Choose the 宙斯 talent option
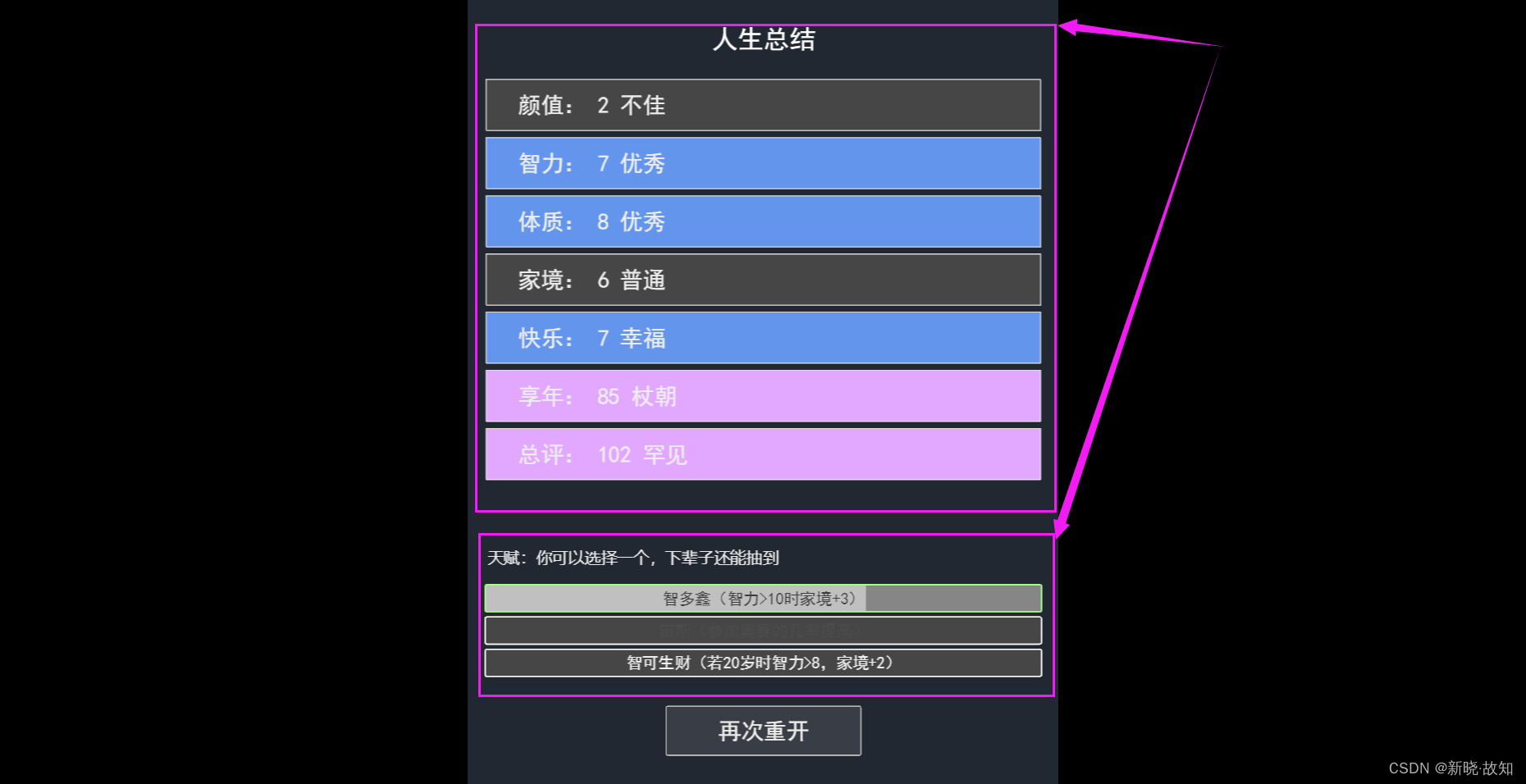1526x784 pixels. coord(763,631)
